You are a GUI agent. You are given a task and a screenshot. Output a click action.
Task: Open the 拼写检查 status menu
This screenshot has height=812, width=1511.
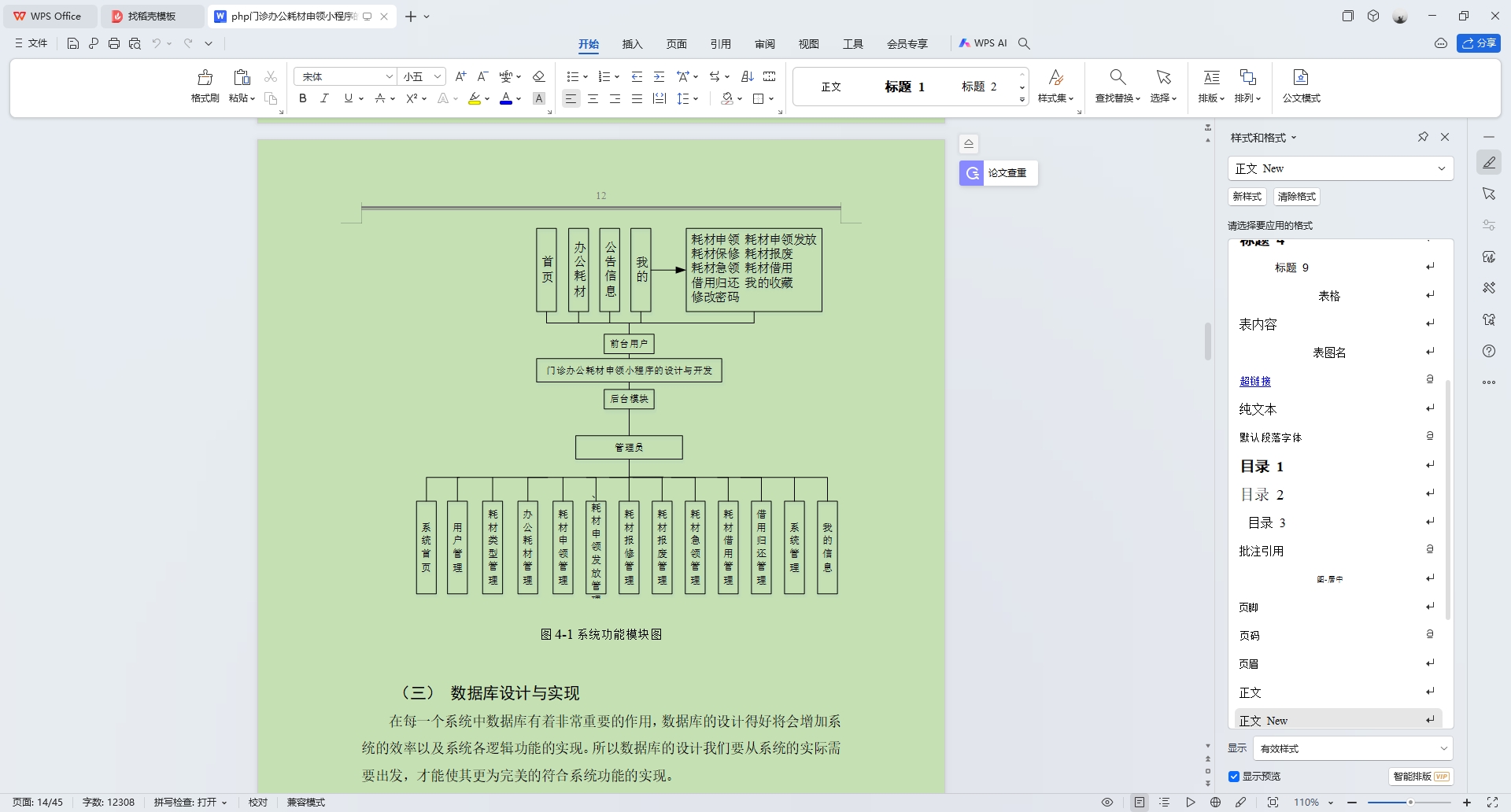pos(190,803)
